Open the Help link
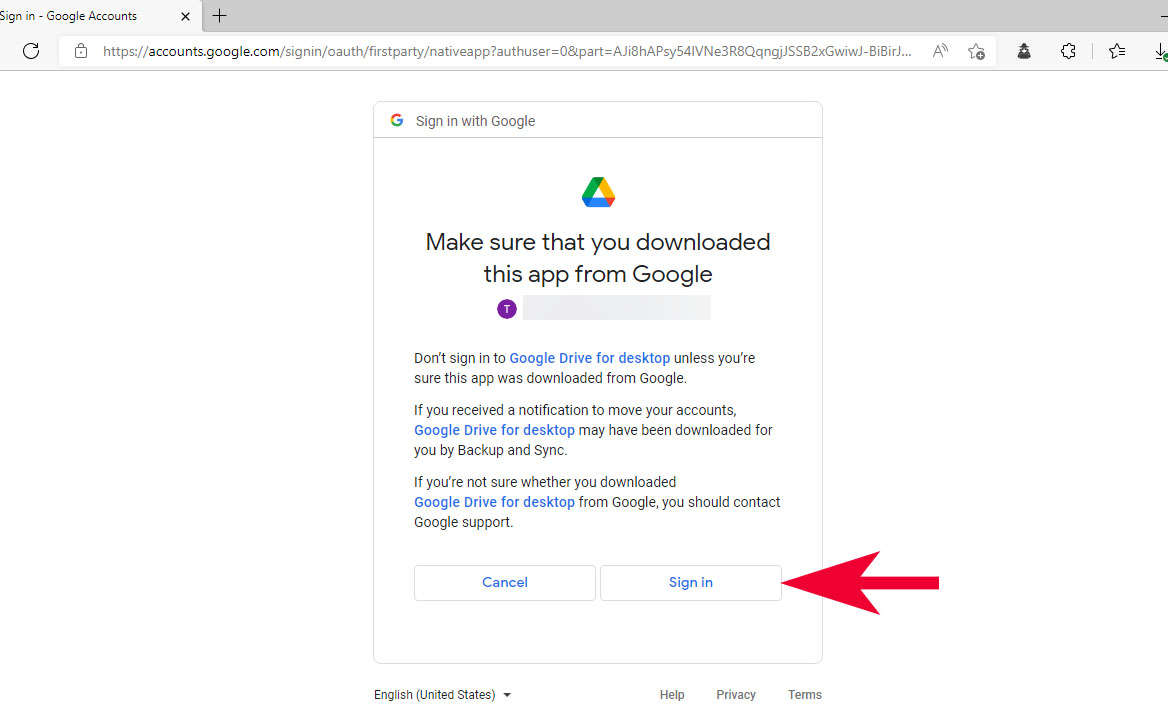The height and width of the screenshot is (724, 1168). (671, 695)
